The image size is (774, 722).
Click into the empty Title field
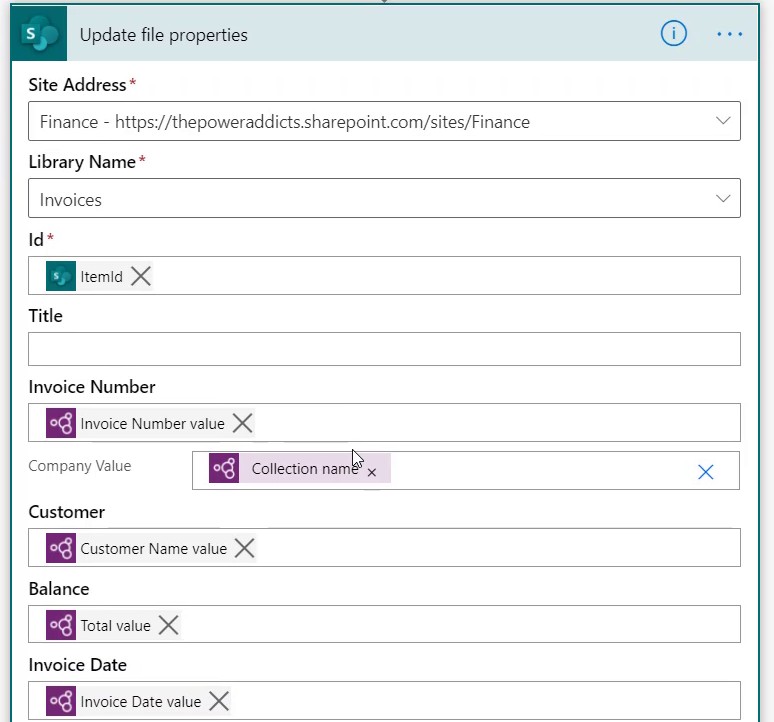pyautogui.click(x=384, y=349)
